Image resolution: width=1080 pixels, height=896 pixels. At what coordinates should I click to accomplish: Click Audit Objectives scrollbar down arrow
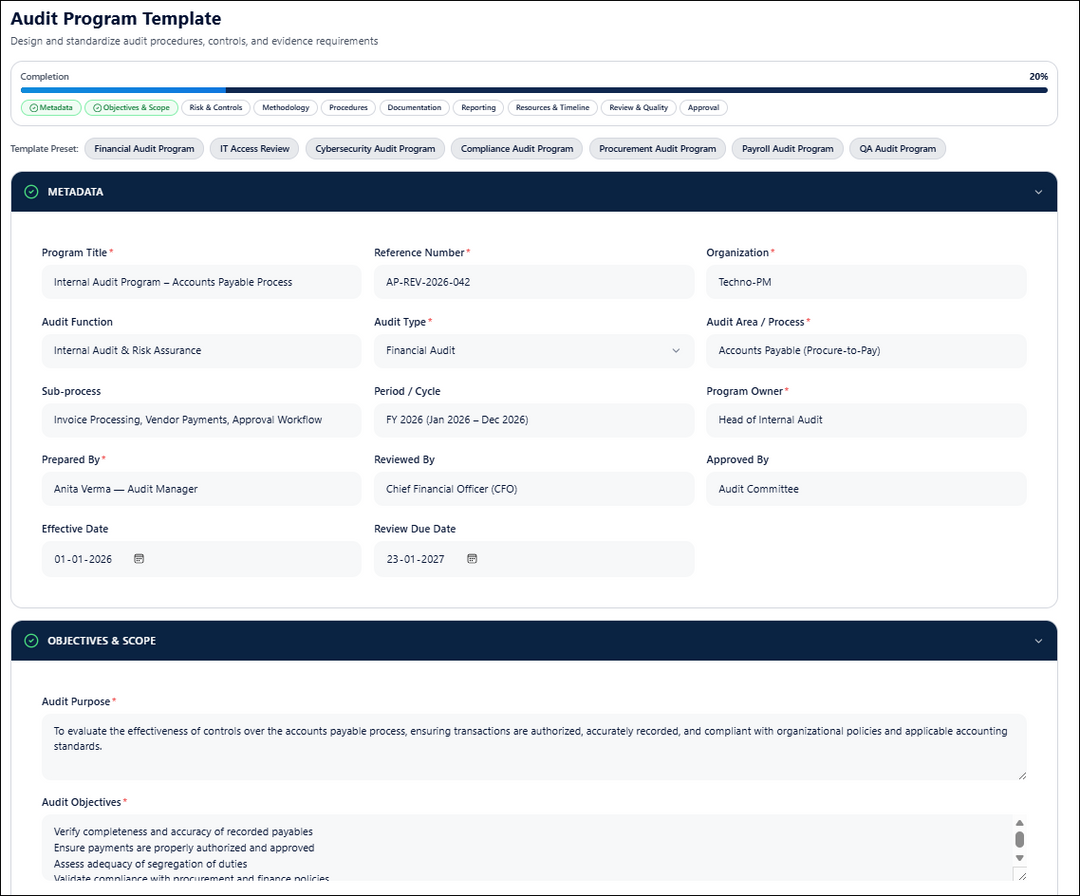(x=1019, y=858)
